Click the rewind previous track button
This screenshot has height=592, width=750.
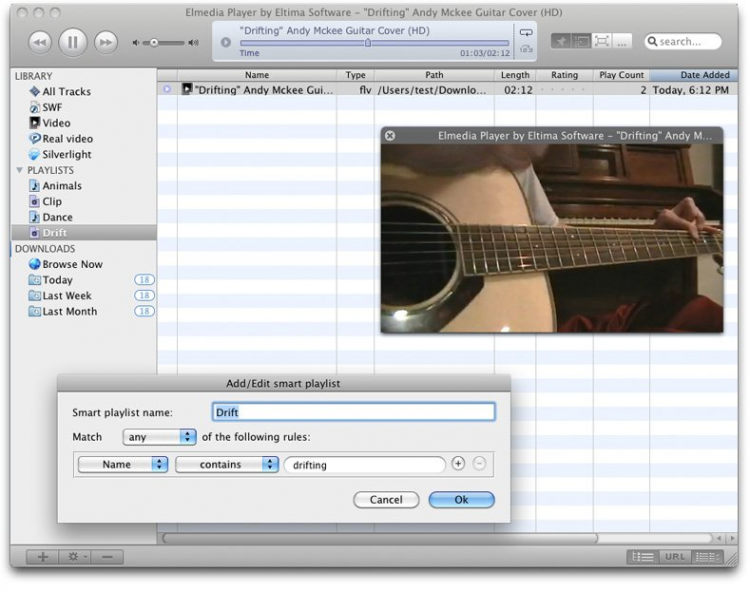point(40,43)
